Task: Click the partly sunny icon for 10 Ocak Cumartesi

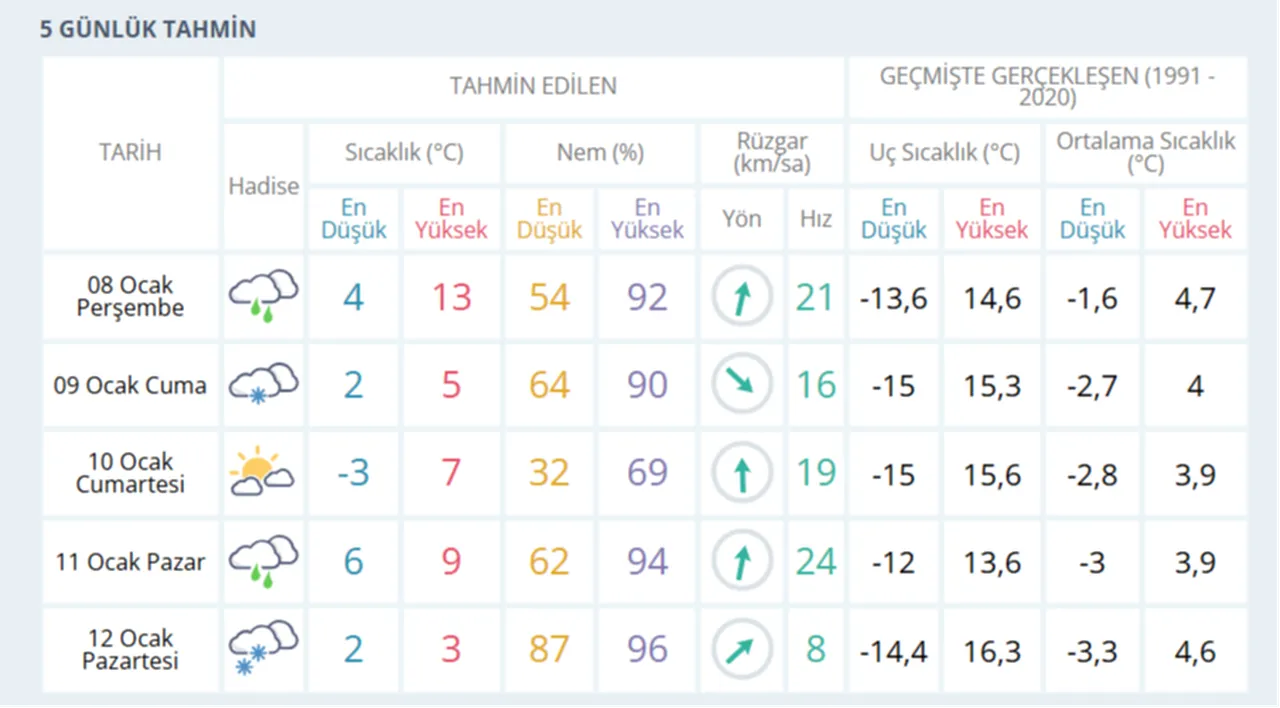Action: click(262, 472)
